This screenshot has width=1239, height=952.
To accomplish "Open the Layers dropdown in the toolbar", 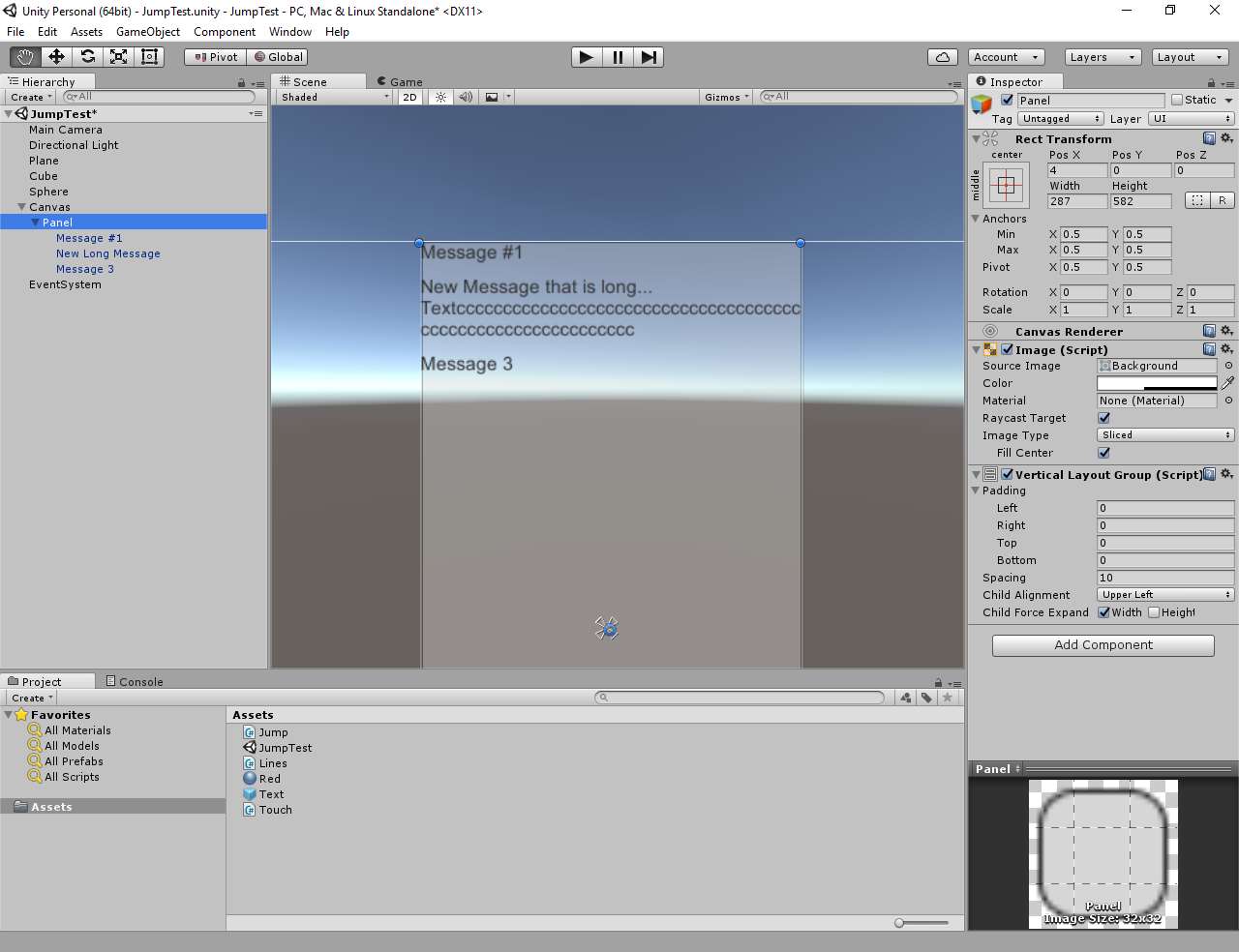I will tap(1102, 57).
